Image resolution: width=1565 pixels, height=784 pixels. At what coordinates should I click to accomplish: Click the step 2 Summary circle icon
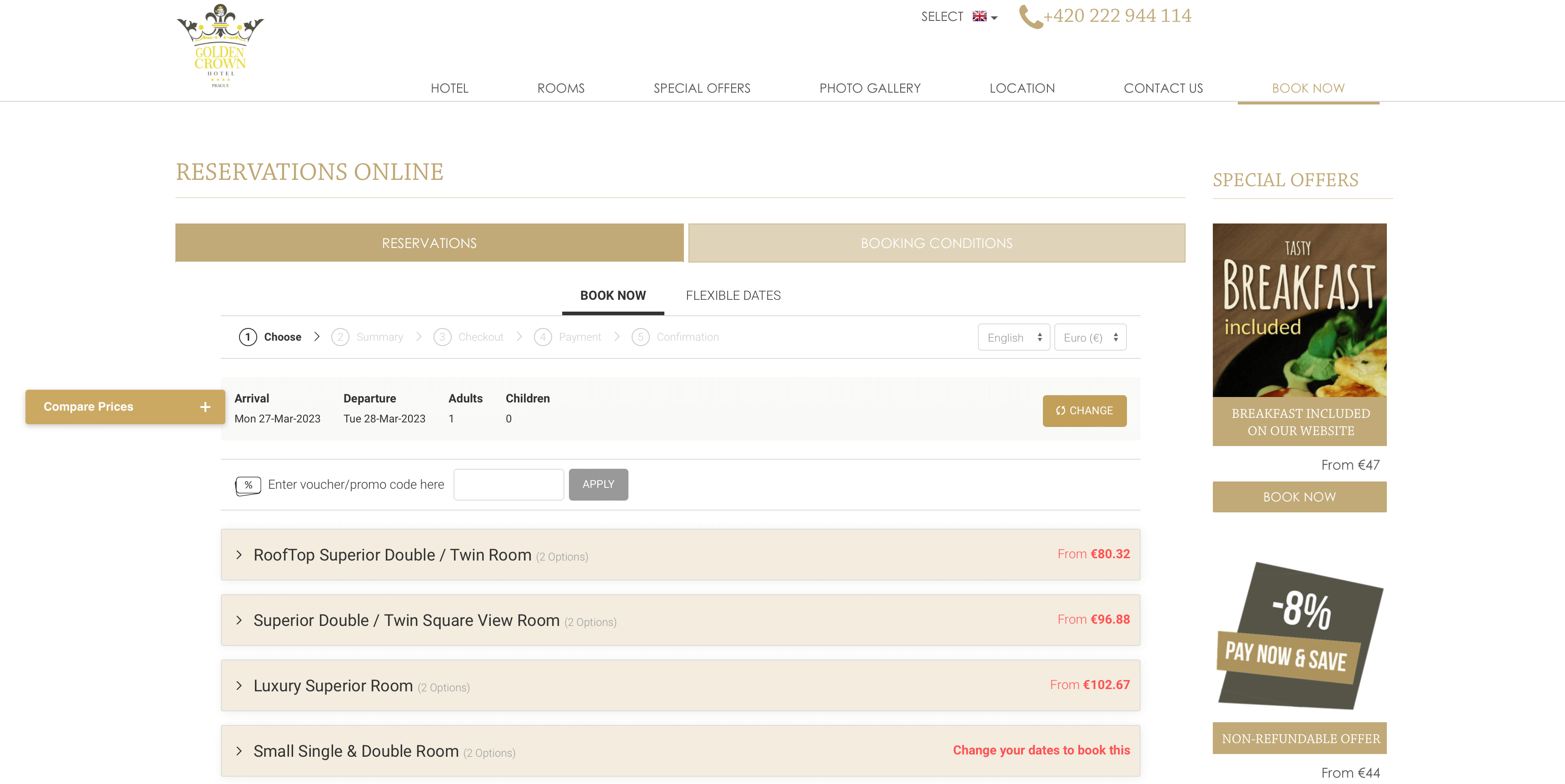340,337
